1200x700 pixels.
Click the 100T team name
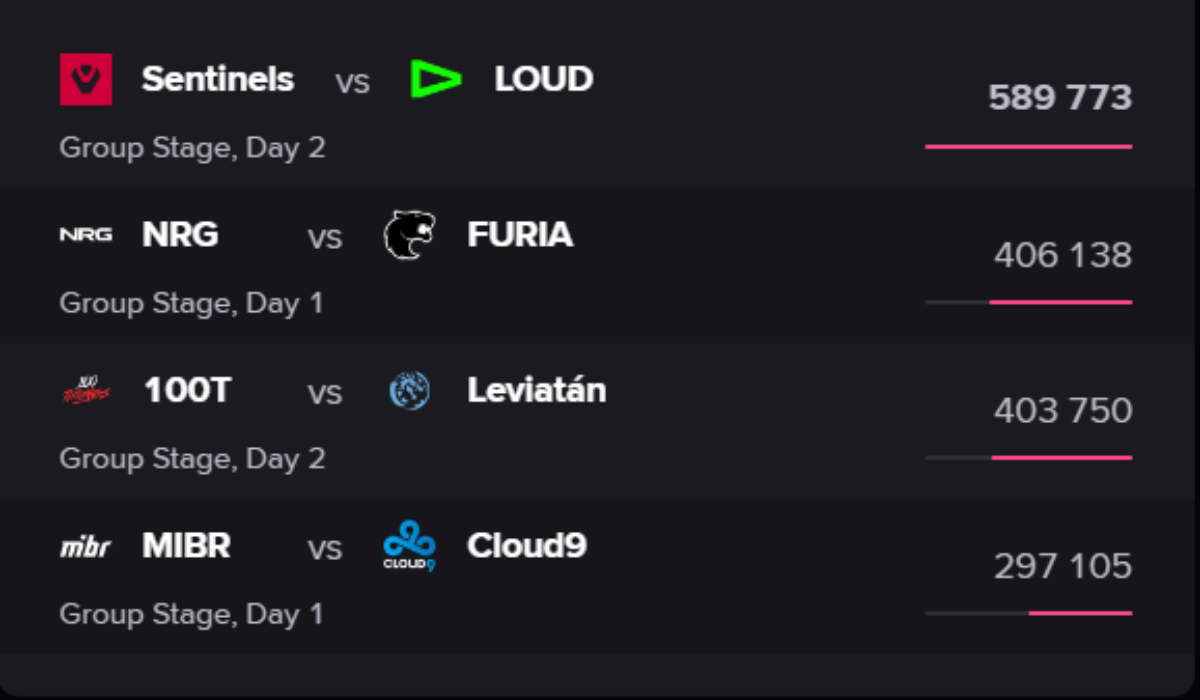(187, 391)
